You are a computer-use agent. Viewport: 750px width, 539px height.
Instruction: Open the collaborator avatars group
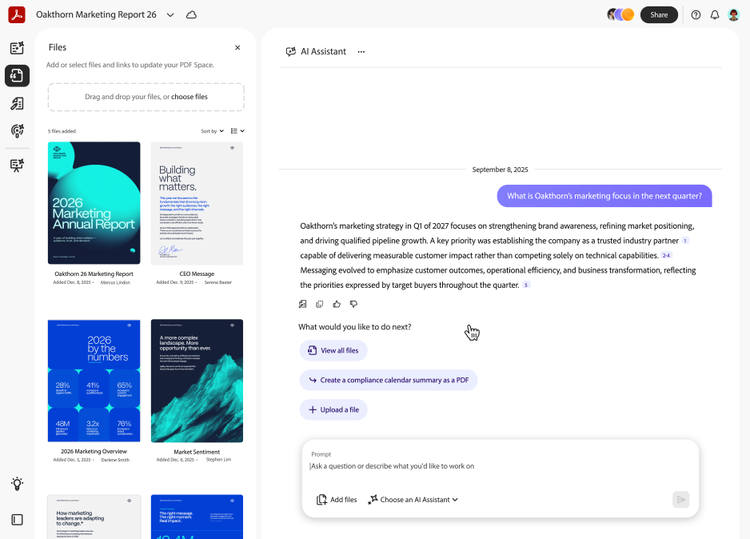click(620, 15)
